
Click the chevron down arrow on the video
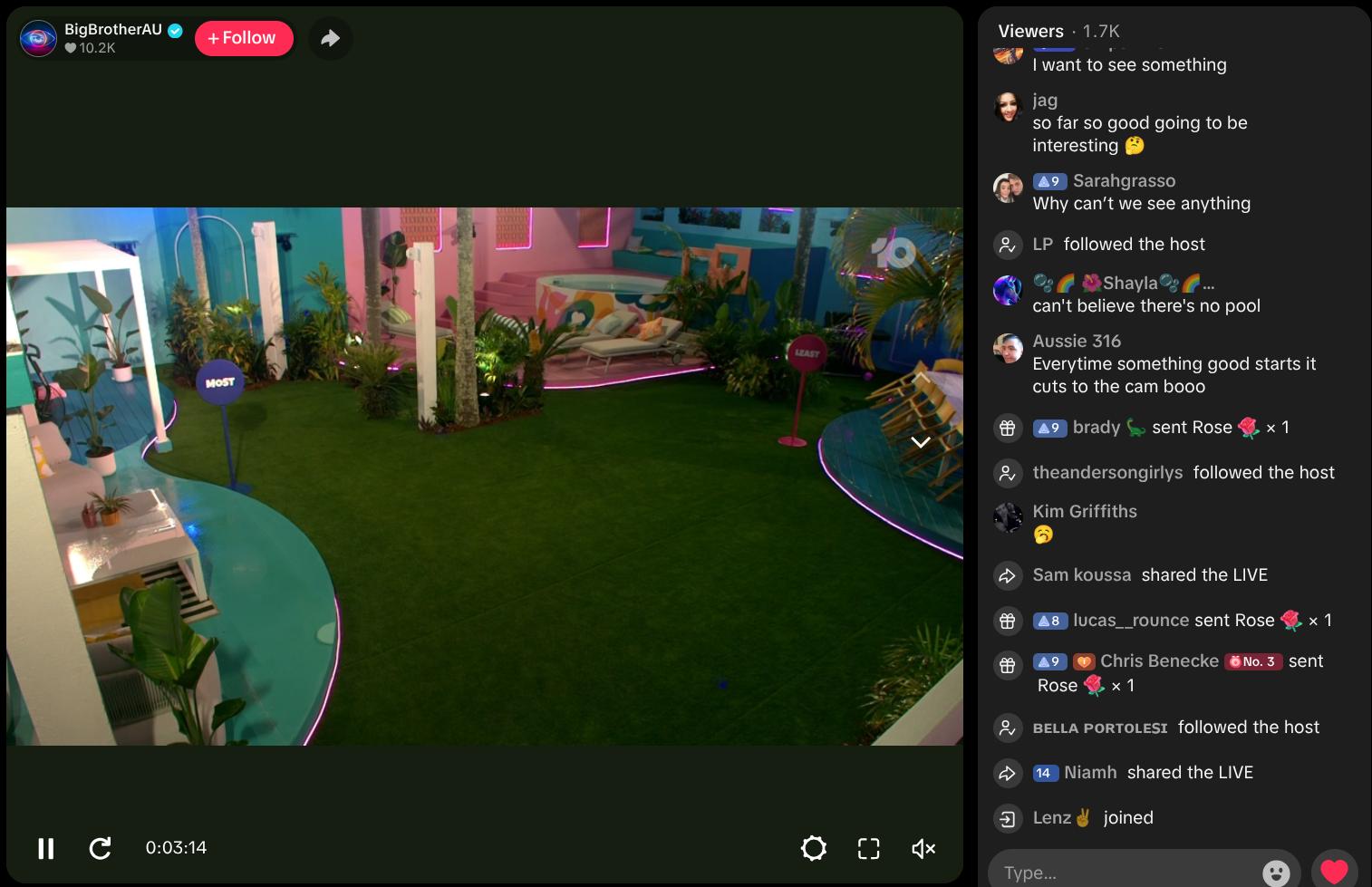(921, 442)
